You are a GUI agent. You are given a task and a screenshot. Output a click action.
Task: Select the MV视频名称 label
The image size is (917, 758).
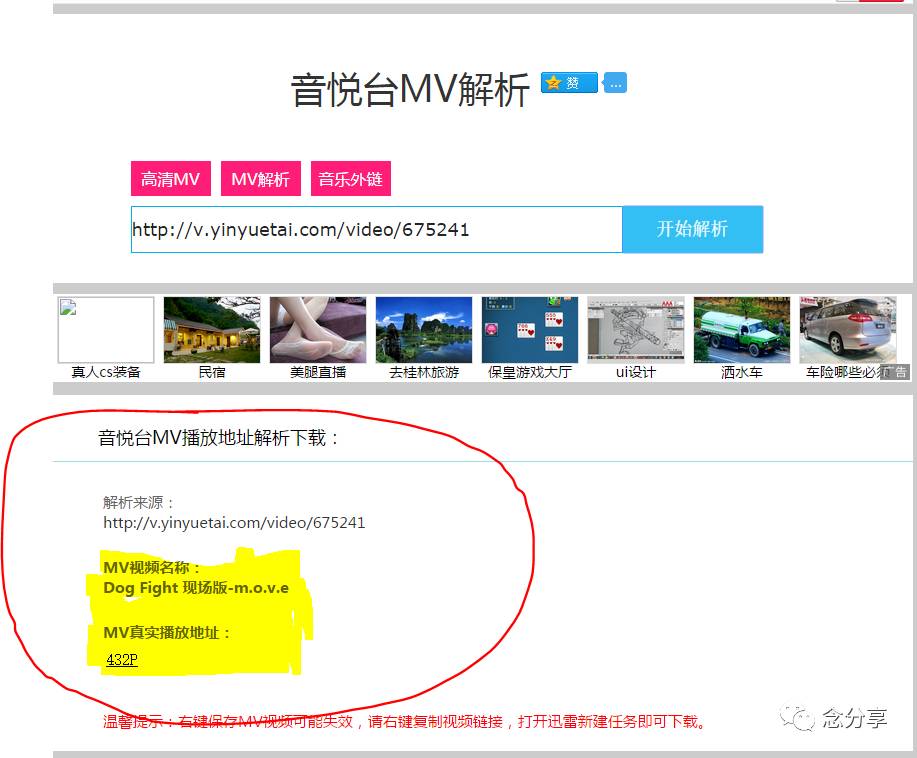pos(152,567)
